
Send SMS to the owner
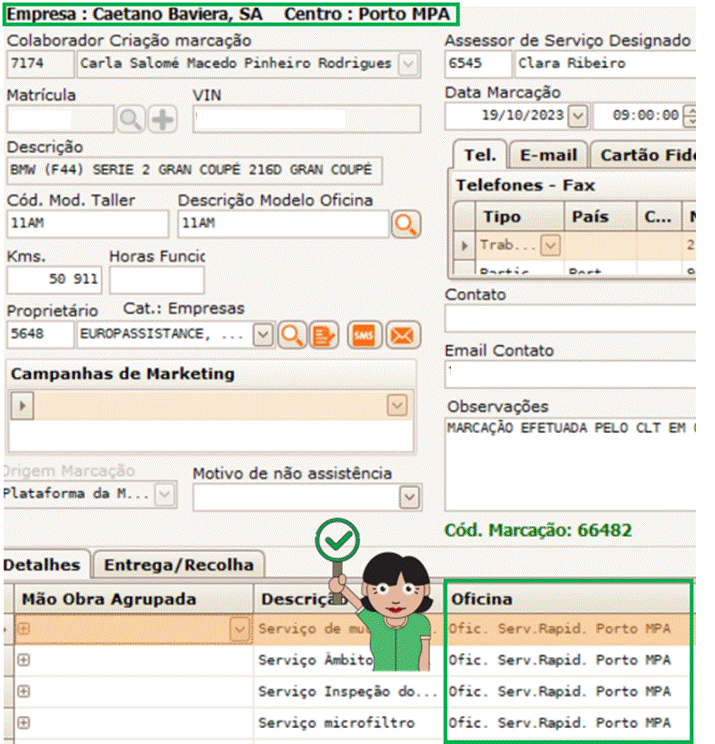(364, 335)
